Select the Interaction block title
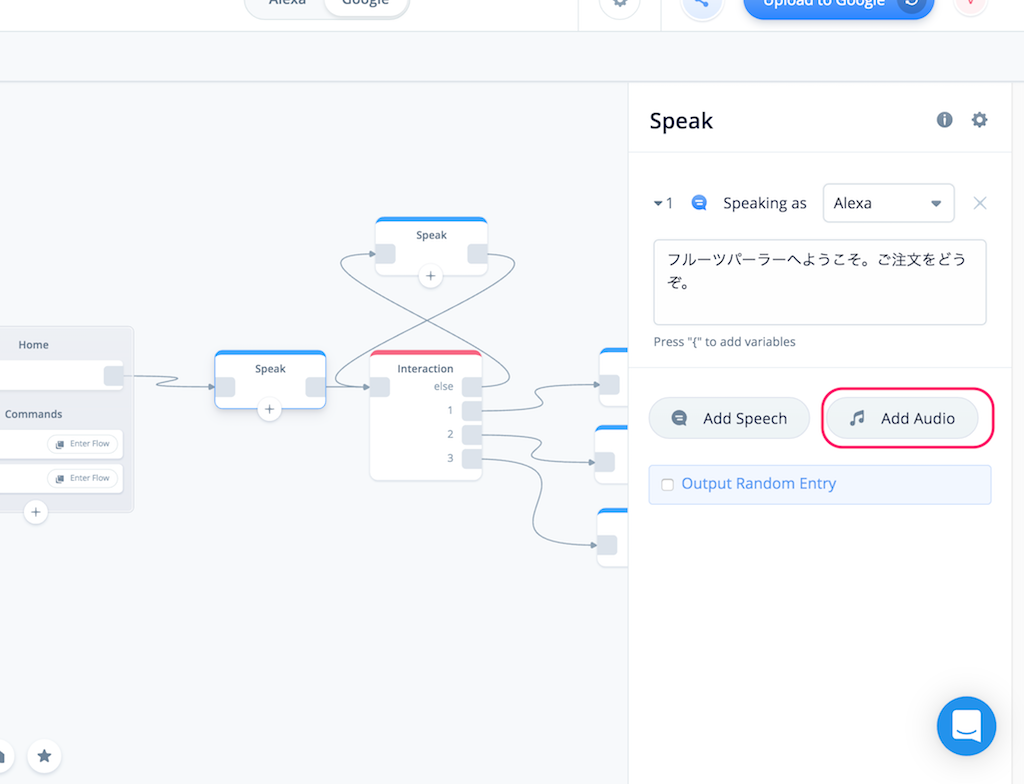The width and height of the screenshot is (1024, 784). 425,368
